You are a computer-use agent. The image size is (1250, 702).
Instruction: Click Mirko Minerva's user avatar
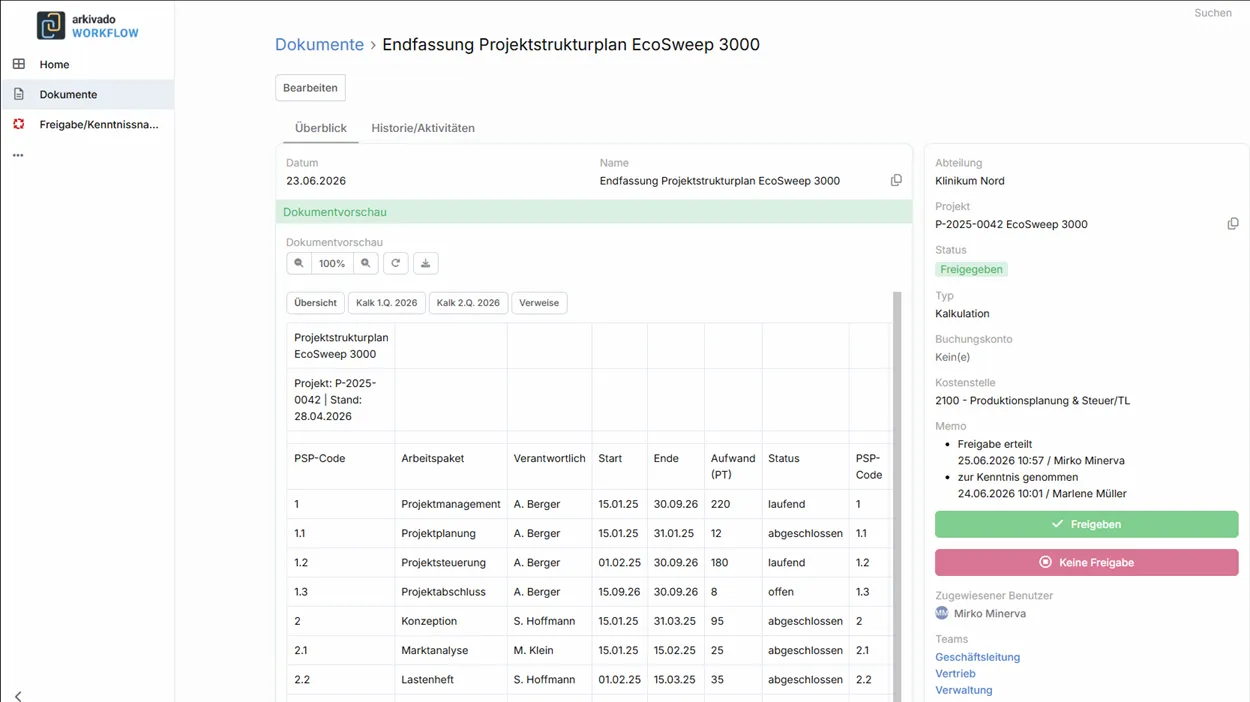point(942,613)
